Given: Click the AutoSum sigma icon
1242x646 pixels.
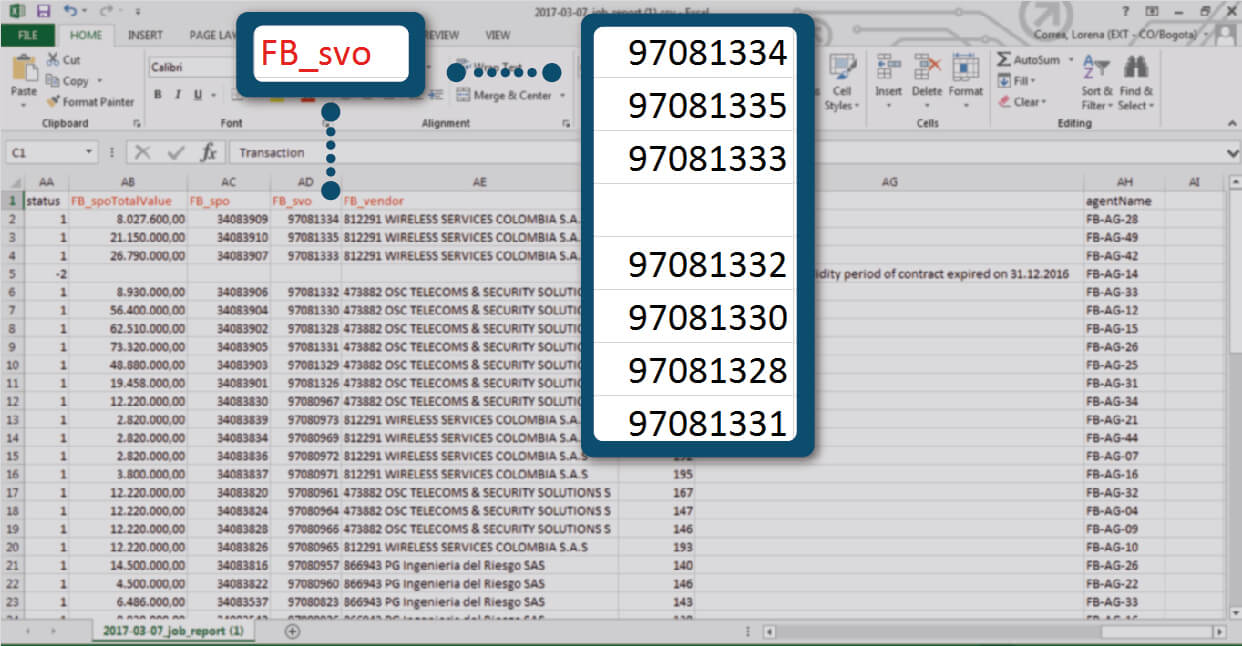Looking at the screenshot, I should click(1004, 60).
